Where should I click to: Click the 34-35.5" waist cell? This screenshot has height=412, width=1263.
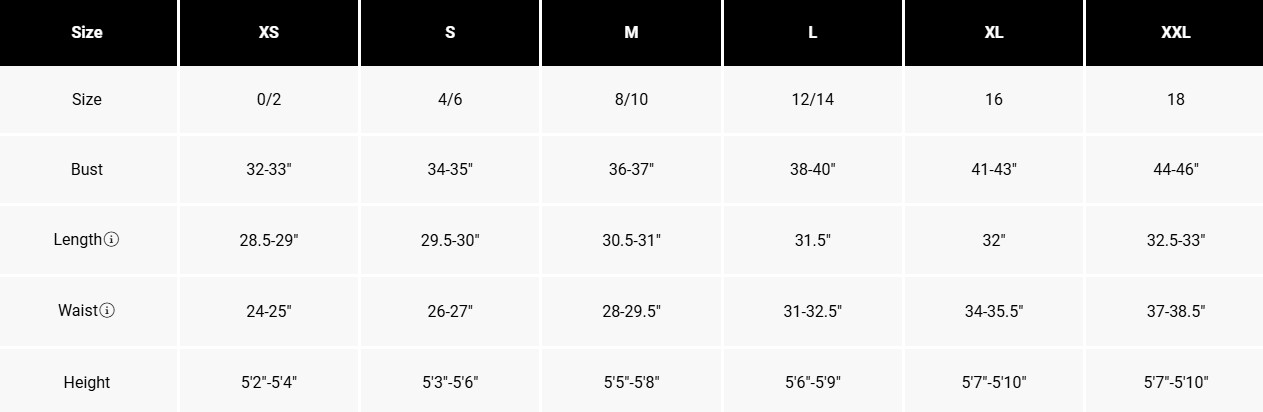[993, 311]
